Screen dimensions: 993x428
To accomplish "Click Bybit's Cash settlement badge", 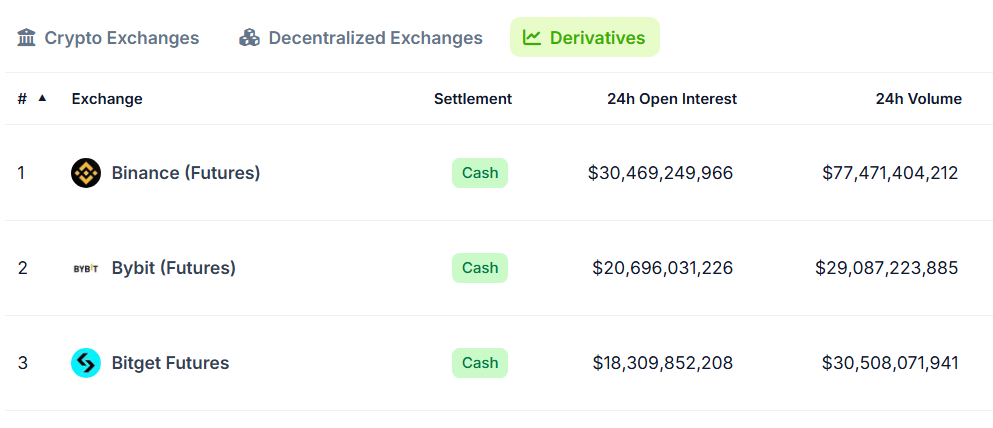I will coord(480,268).
